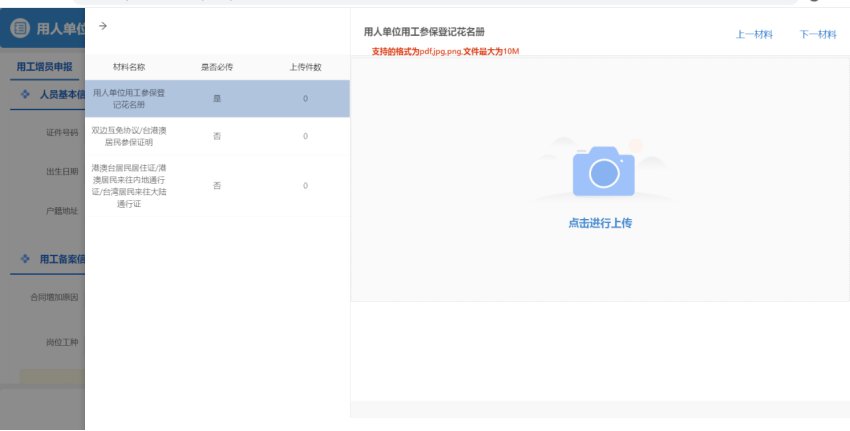The height and width of the screenshot is (431, 850).
Task: Click the 证件号码 field label
Action: click(62, 132)
